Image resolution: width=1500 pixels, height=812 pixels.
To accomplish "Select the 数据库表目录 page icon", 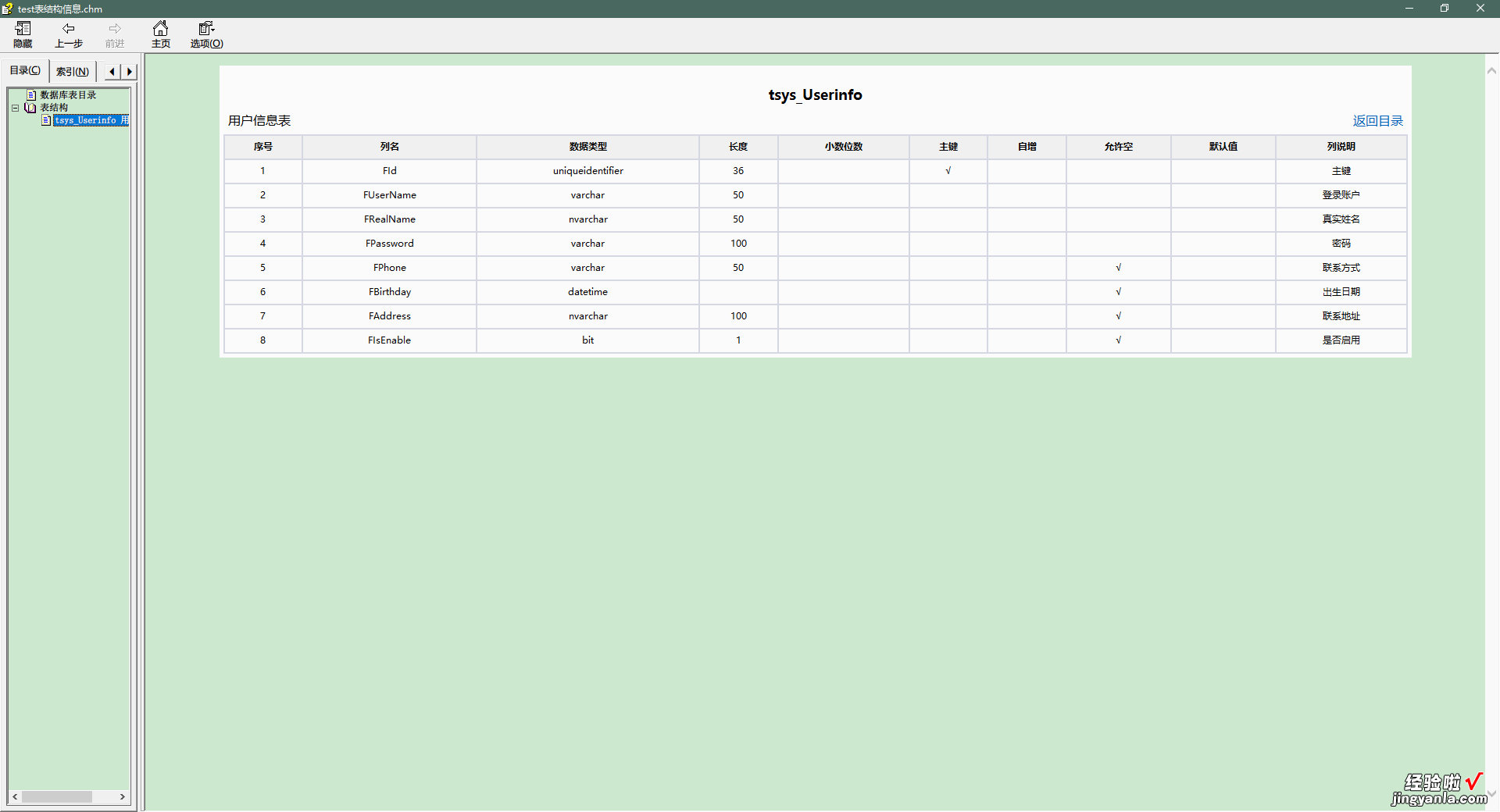I will pyautogui.click(x=31, y=94).
